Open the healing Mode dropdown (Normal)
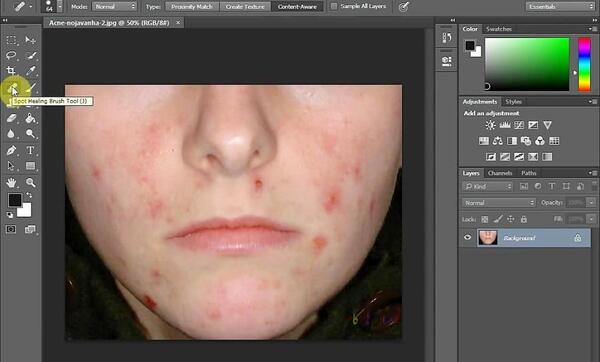 [114, 7]
